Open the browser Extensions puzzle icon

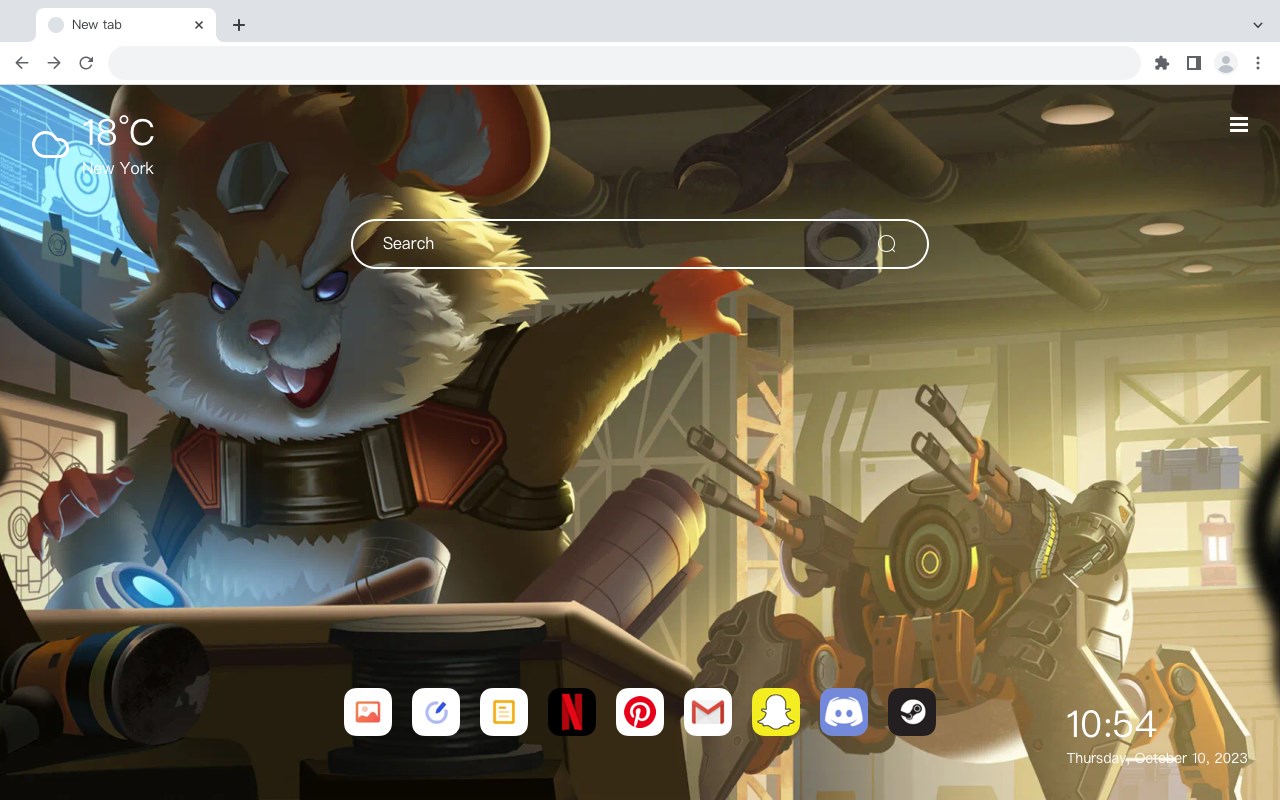tap(1162, 63)
